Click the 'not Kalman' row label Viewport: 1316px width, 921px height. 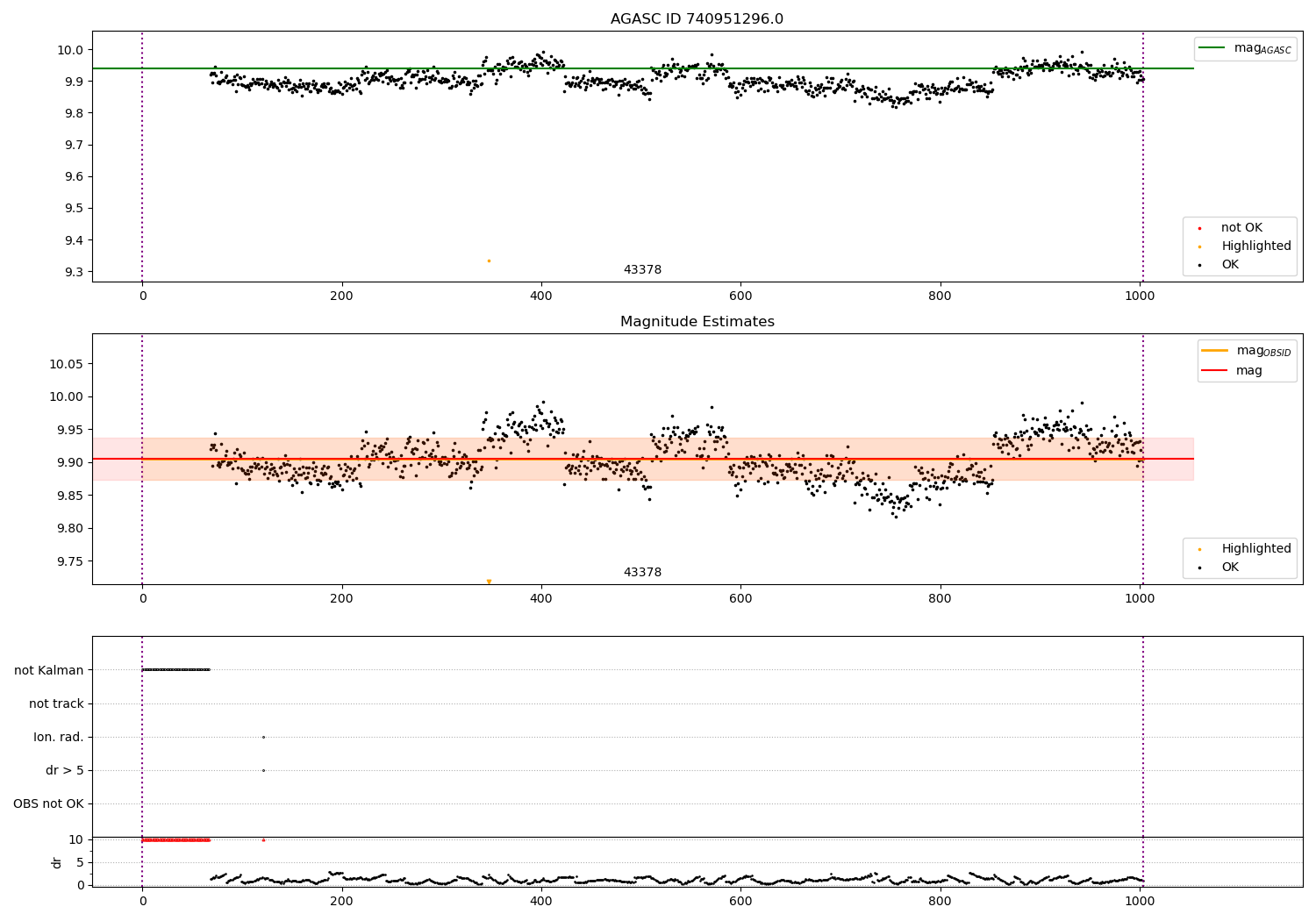(49, 670)
